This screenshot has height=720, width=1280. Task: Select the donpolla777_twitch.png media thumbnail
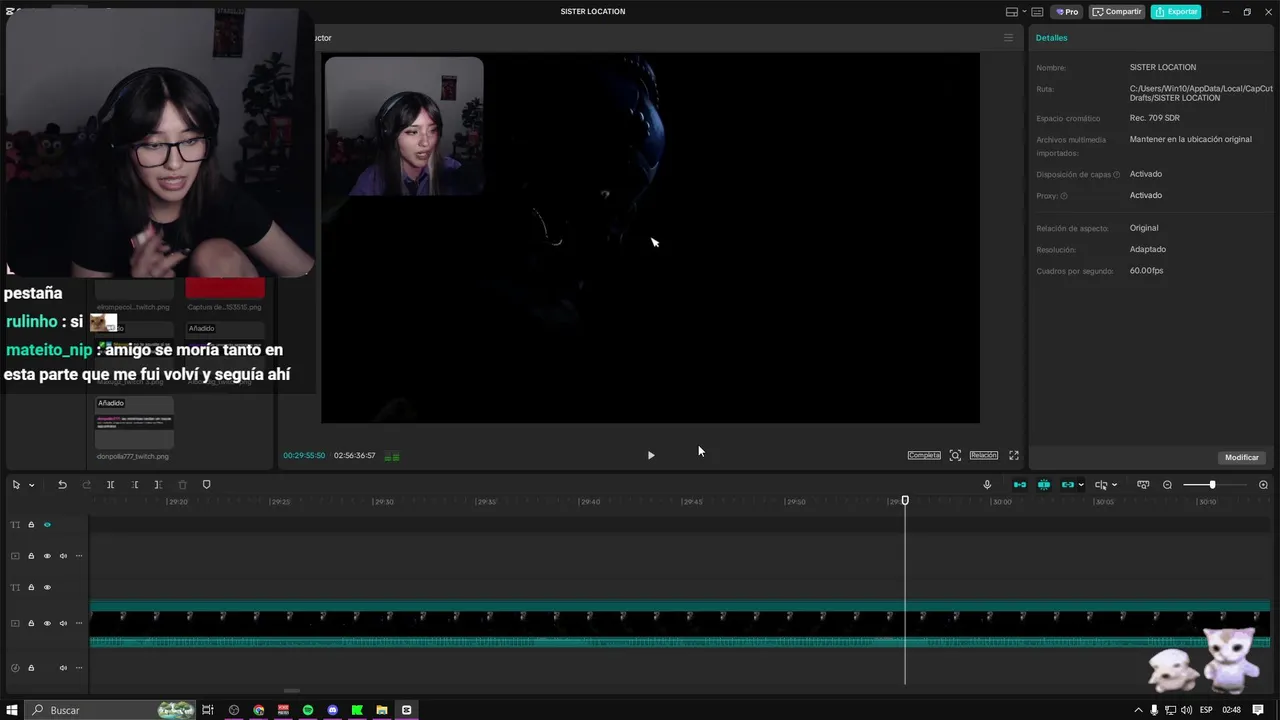click(x=134, y=424)
